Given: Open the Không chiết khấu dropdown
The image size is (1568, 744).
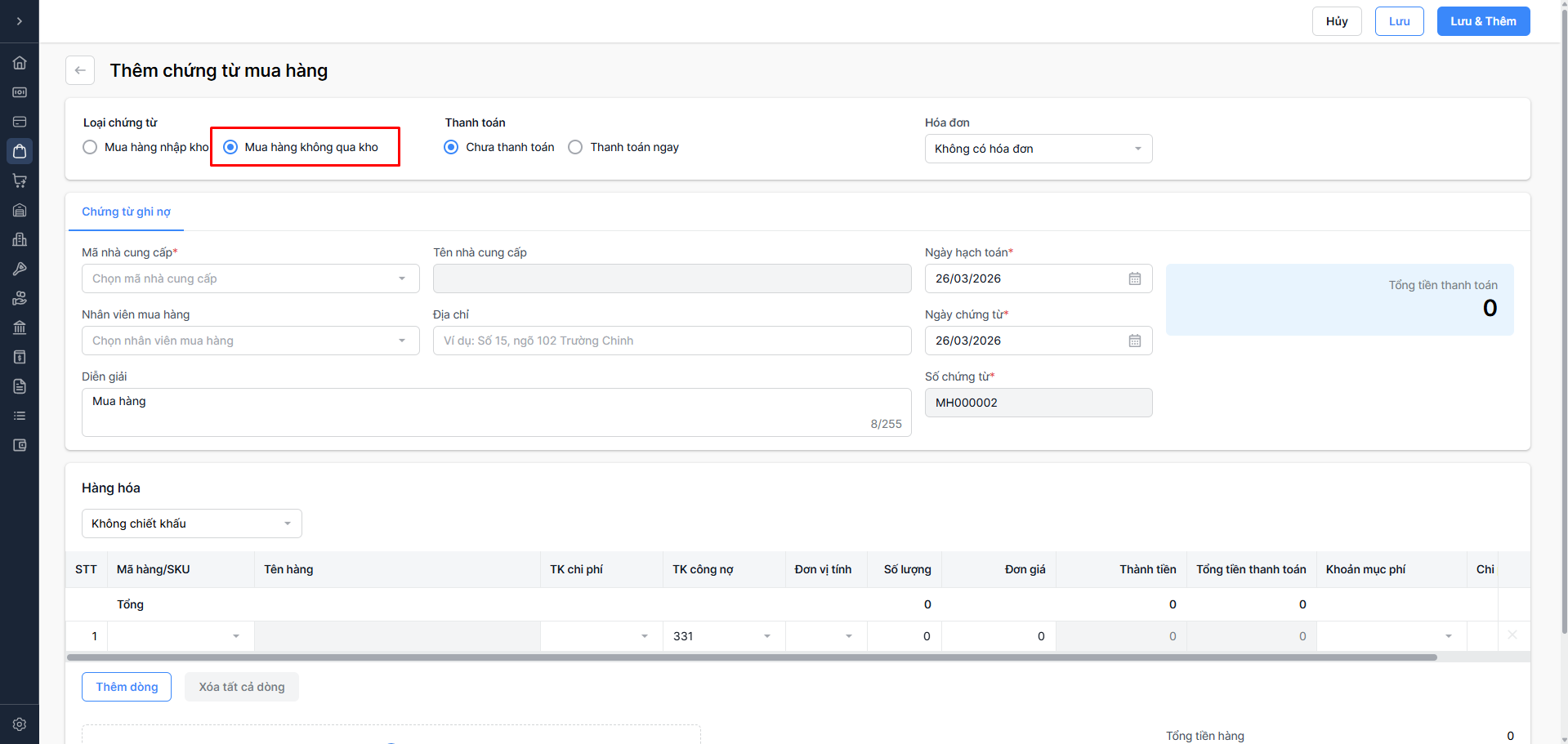Looking at the screenshot, I should click(191, 523).
